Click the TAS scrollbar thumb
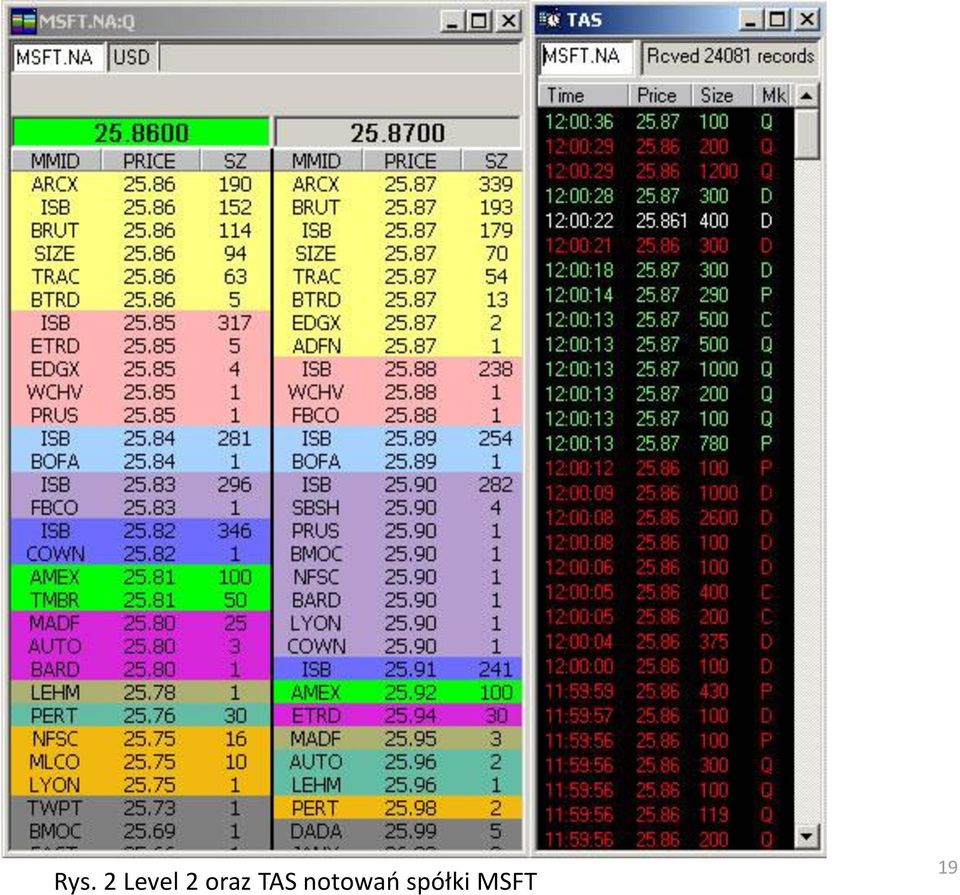Image resolution: width=960 pixels, height=895 pixels. point(807,133)
